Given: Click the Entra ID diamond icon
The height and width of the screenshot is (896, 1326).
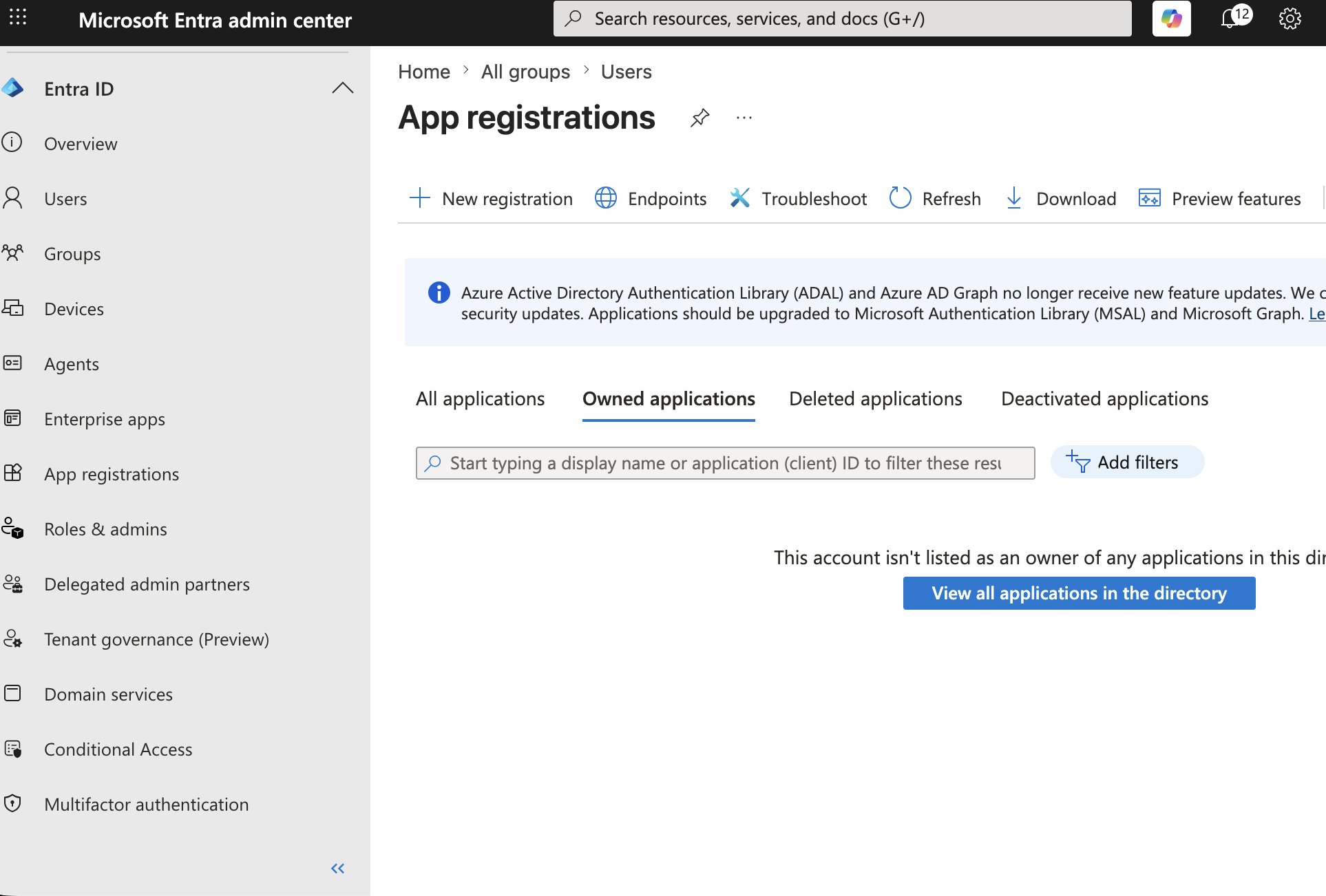Looking at the screenshot, I should pyautogui.click(x=12, y=88).
